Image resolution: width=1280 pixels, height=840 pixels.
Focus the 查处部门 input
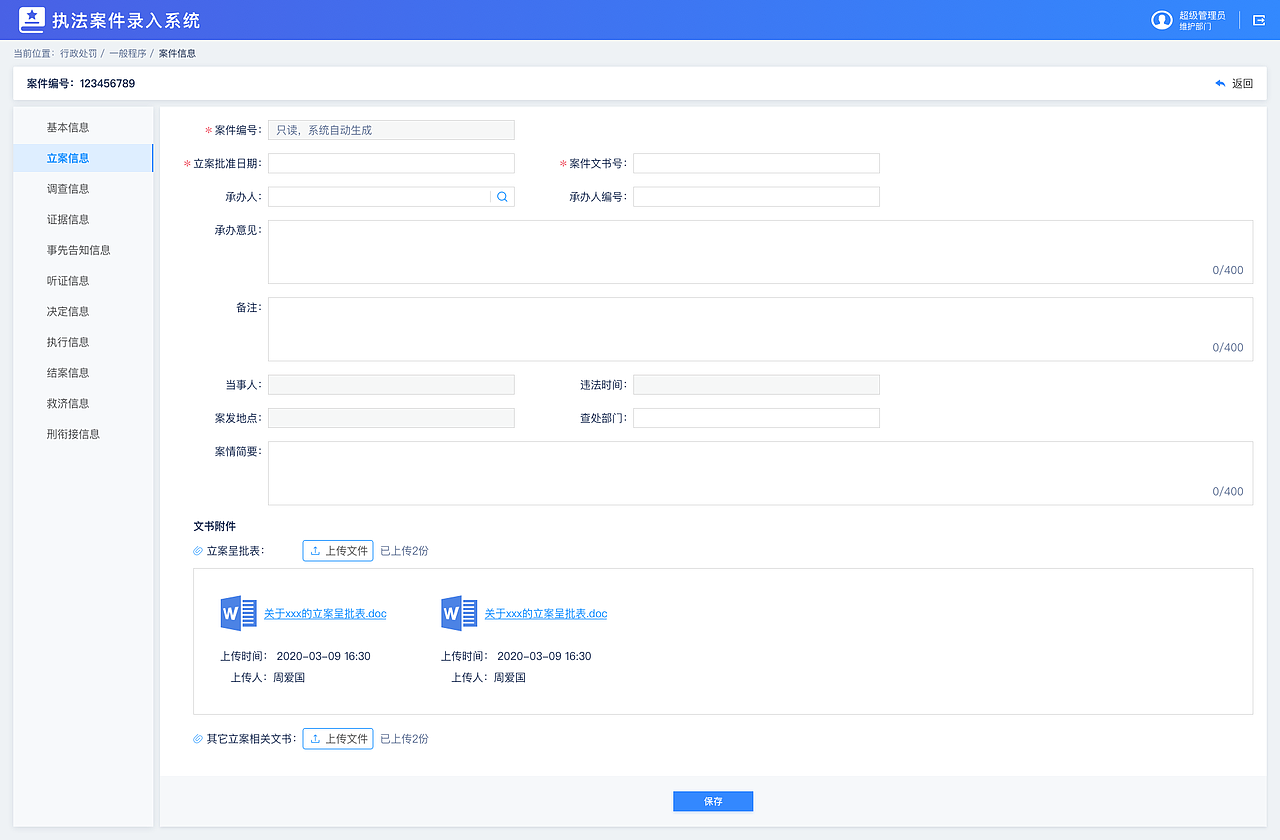pos(756,418)
